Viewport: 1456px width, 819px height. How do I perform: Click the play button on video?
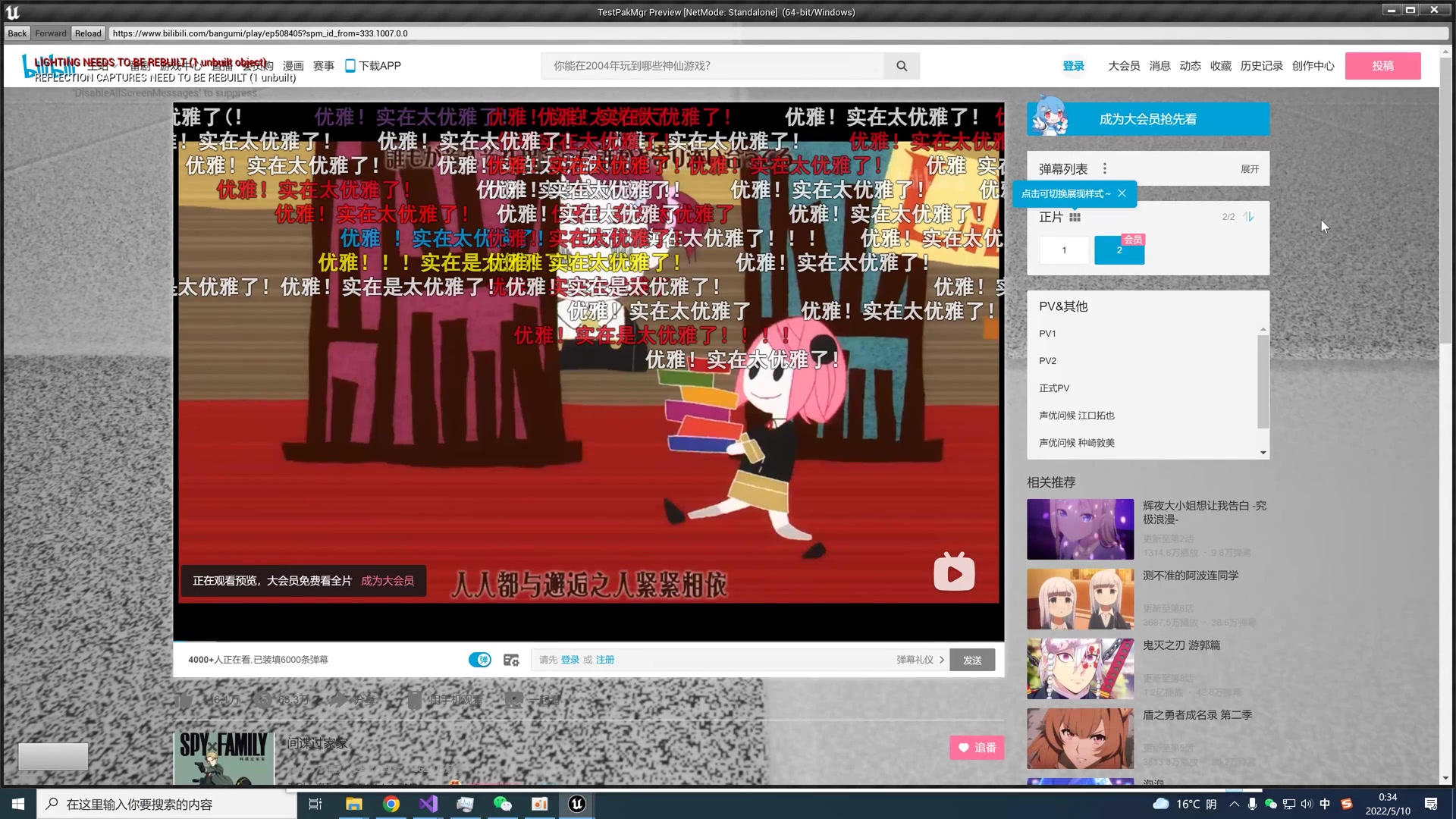click(x=954, y=573)
